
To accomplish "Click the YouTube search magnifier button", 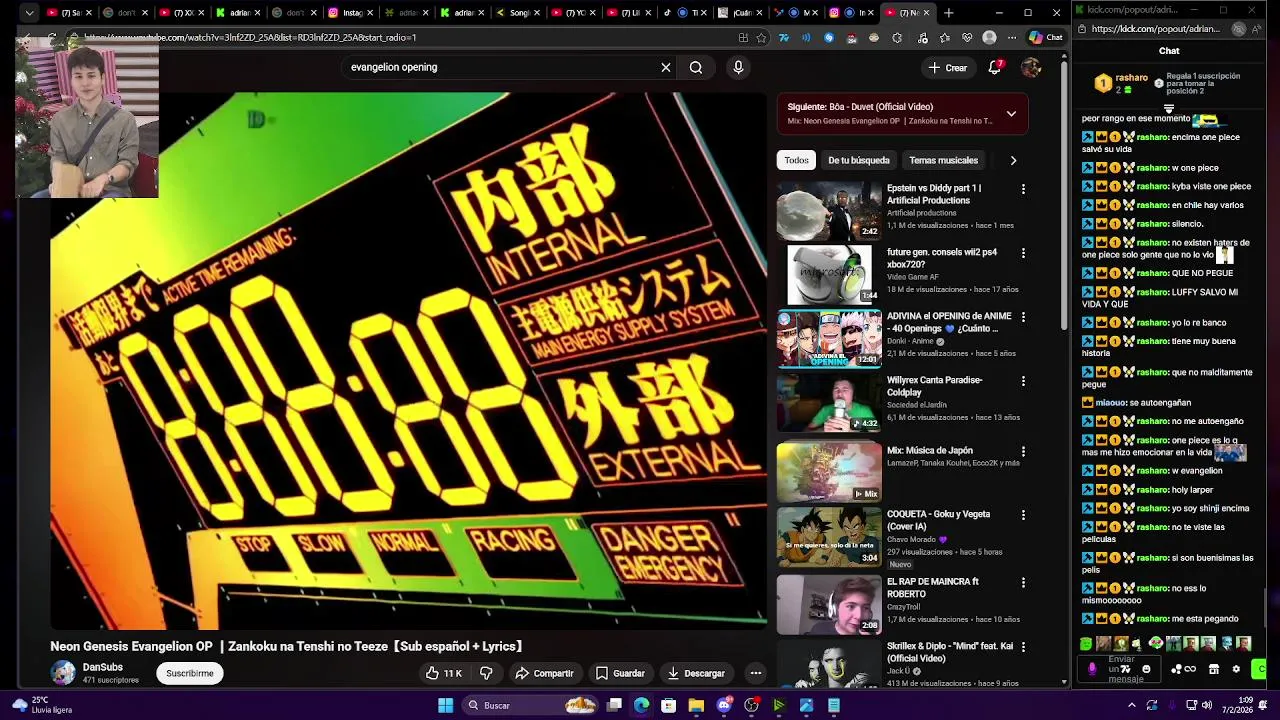I will coord(696,67).
